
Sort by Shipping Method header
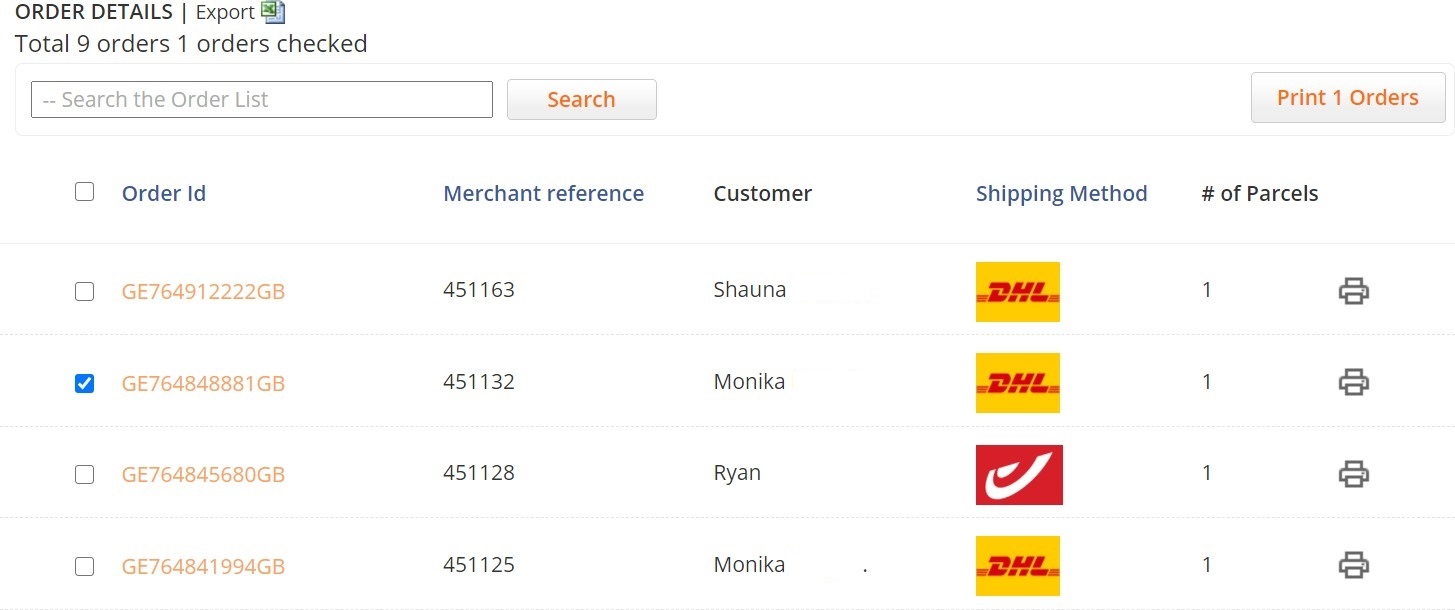pos(1062,193)
